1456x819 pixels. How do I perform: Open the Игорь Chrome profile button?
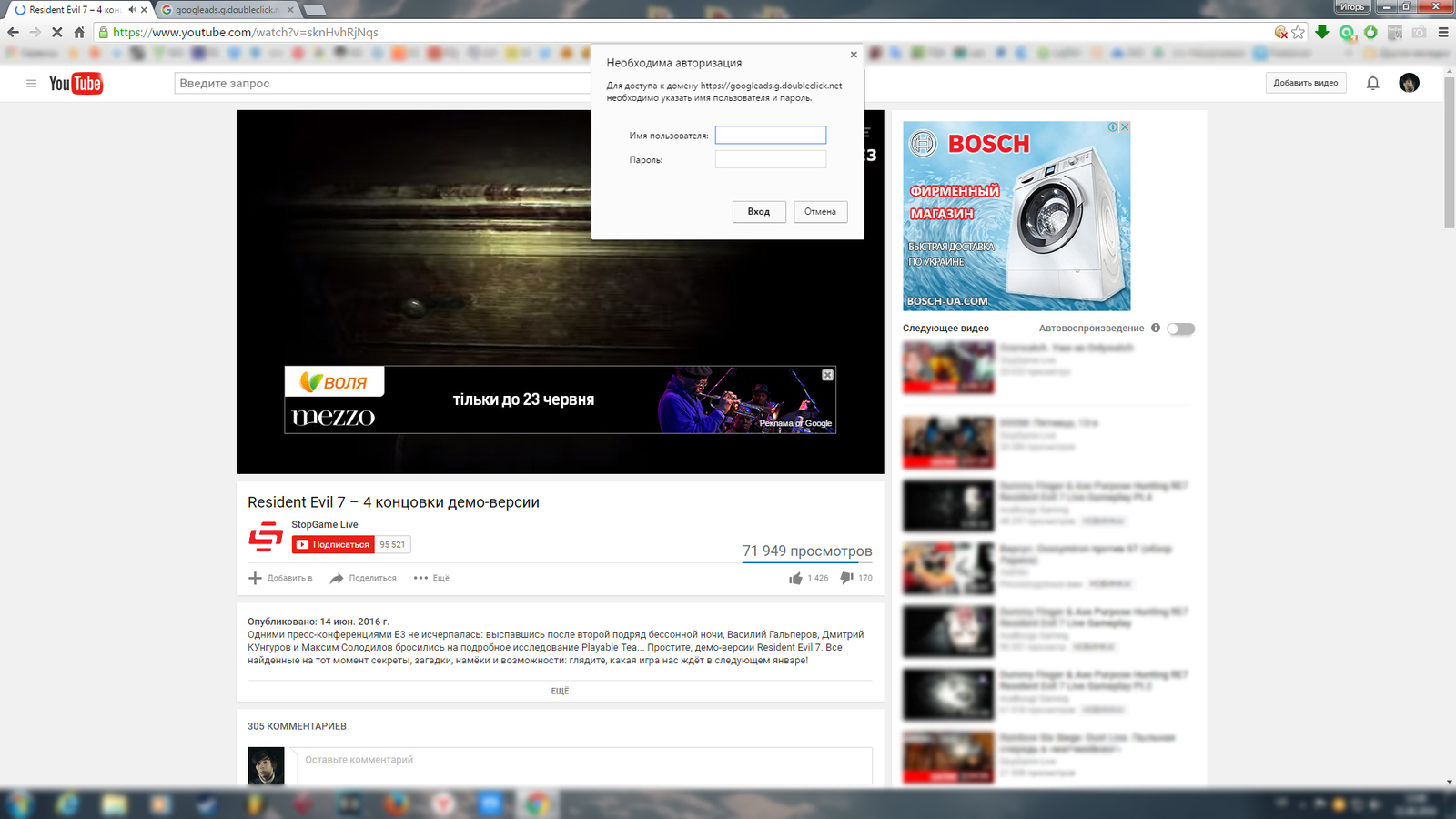click(x=1352, y=6)
